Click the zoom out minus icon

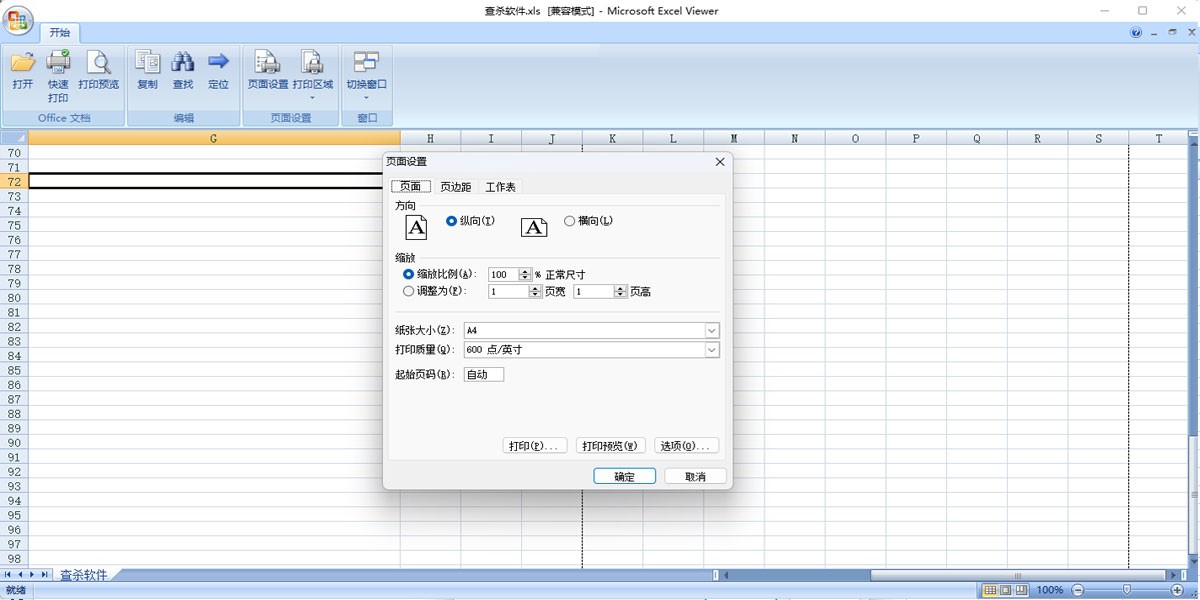[1077, 590]
